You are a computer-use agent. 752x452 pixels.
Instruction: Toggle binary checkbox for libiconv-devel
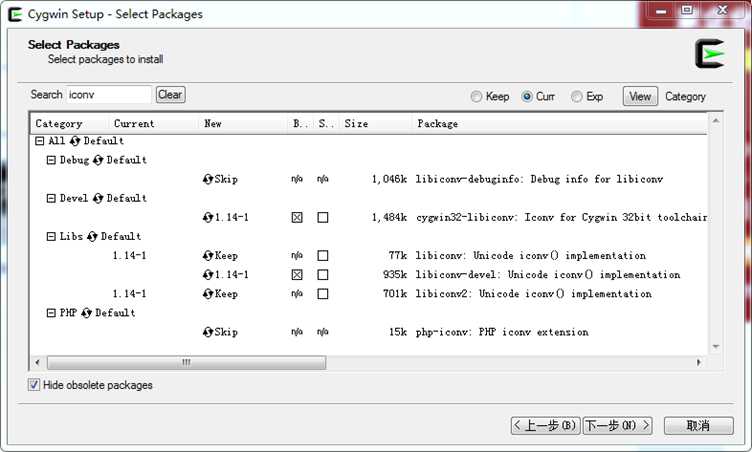pos(297,274)
